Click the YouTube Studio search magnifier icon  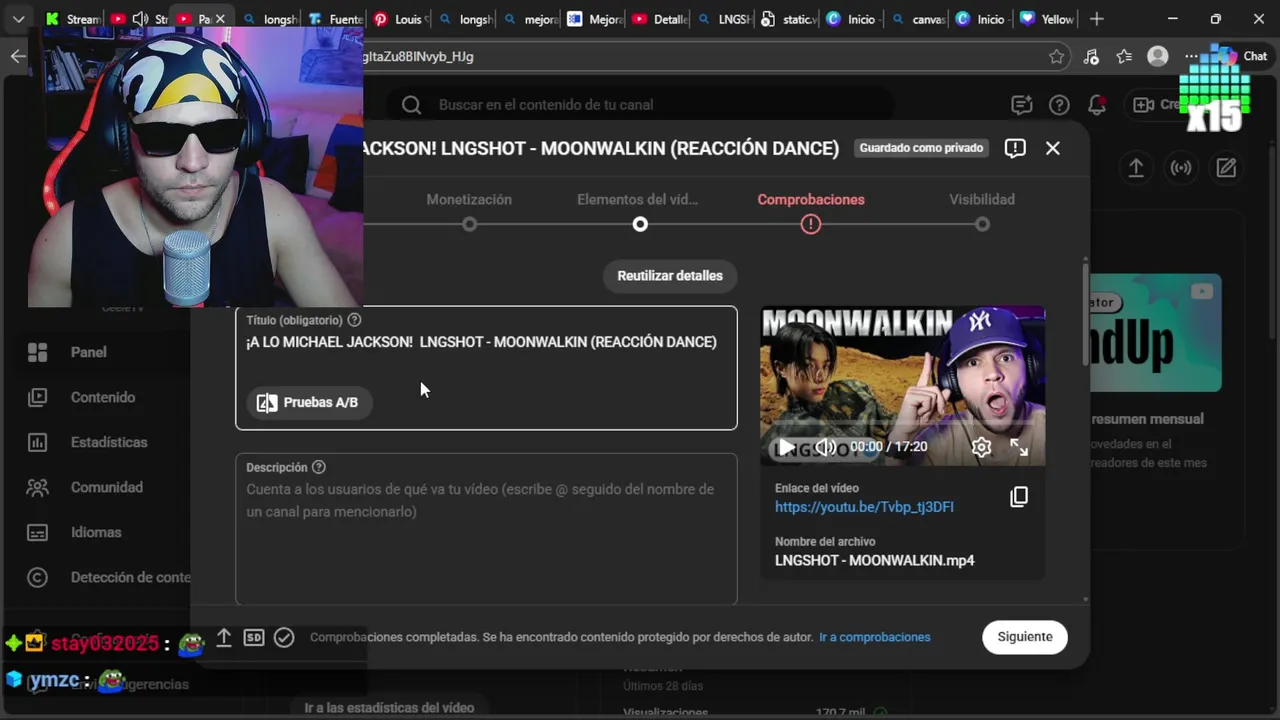(411, 105)
